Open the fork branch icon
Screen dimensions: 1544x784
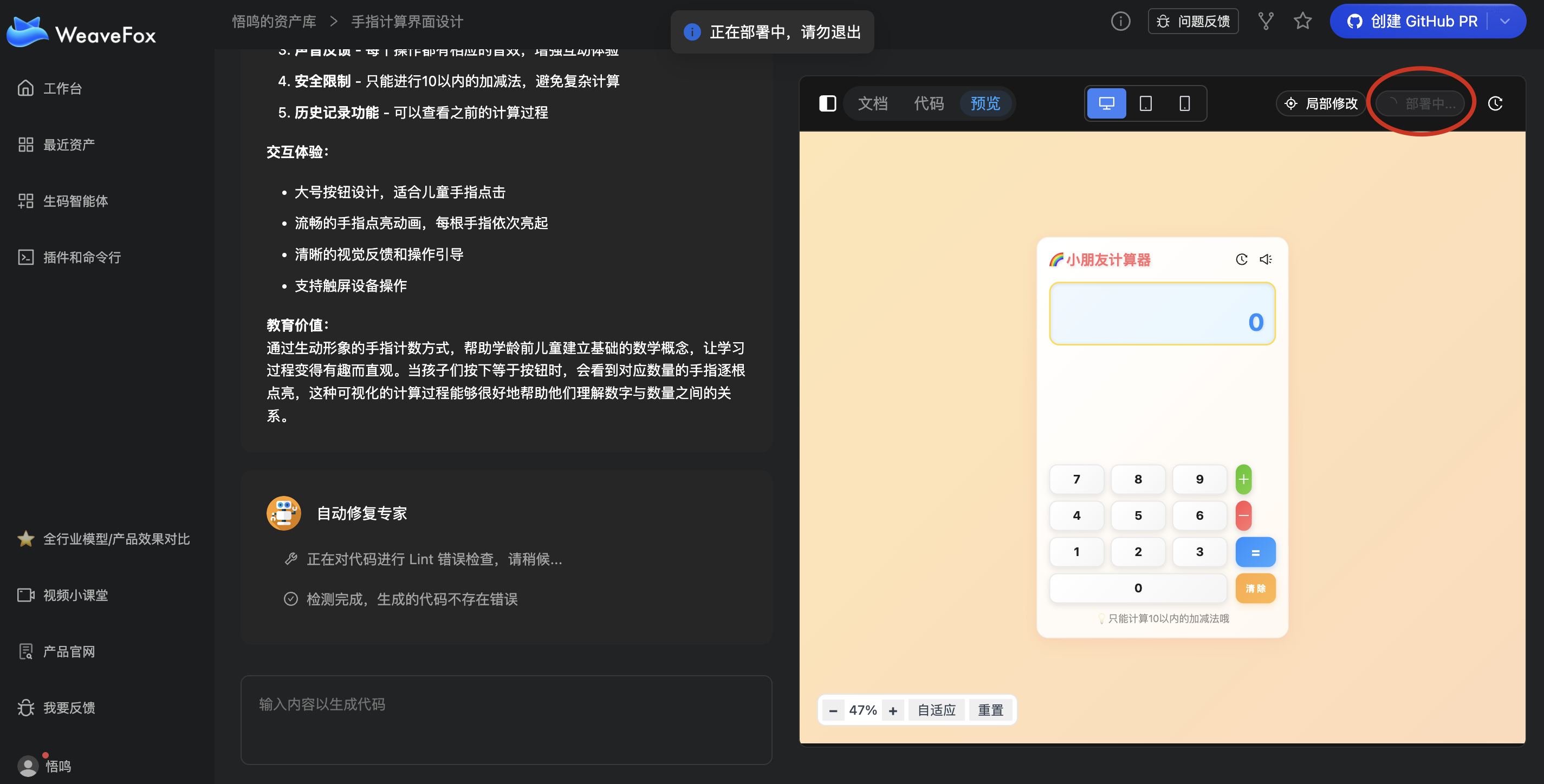tap(1266, 22)
